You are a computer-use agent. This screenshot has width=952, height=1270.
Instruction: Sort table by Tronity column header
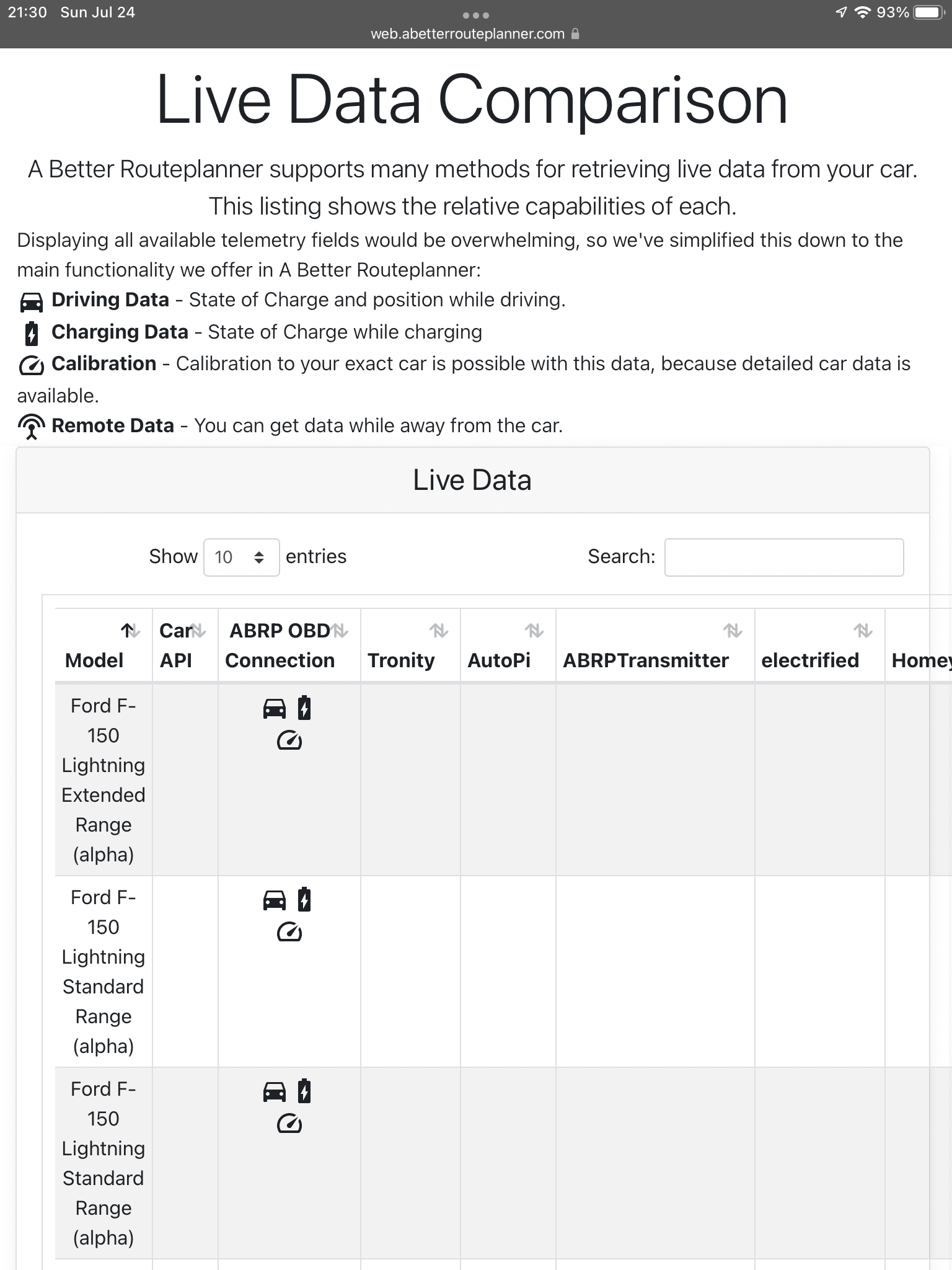(x=410, y=646)
